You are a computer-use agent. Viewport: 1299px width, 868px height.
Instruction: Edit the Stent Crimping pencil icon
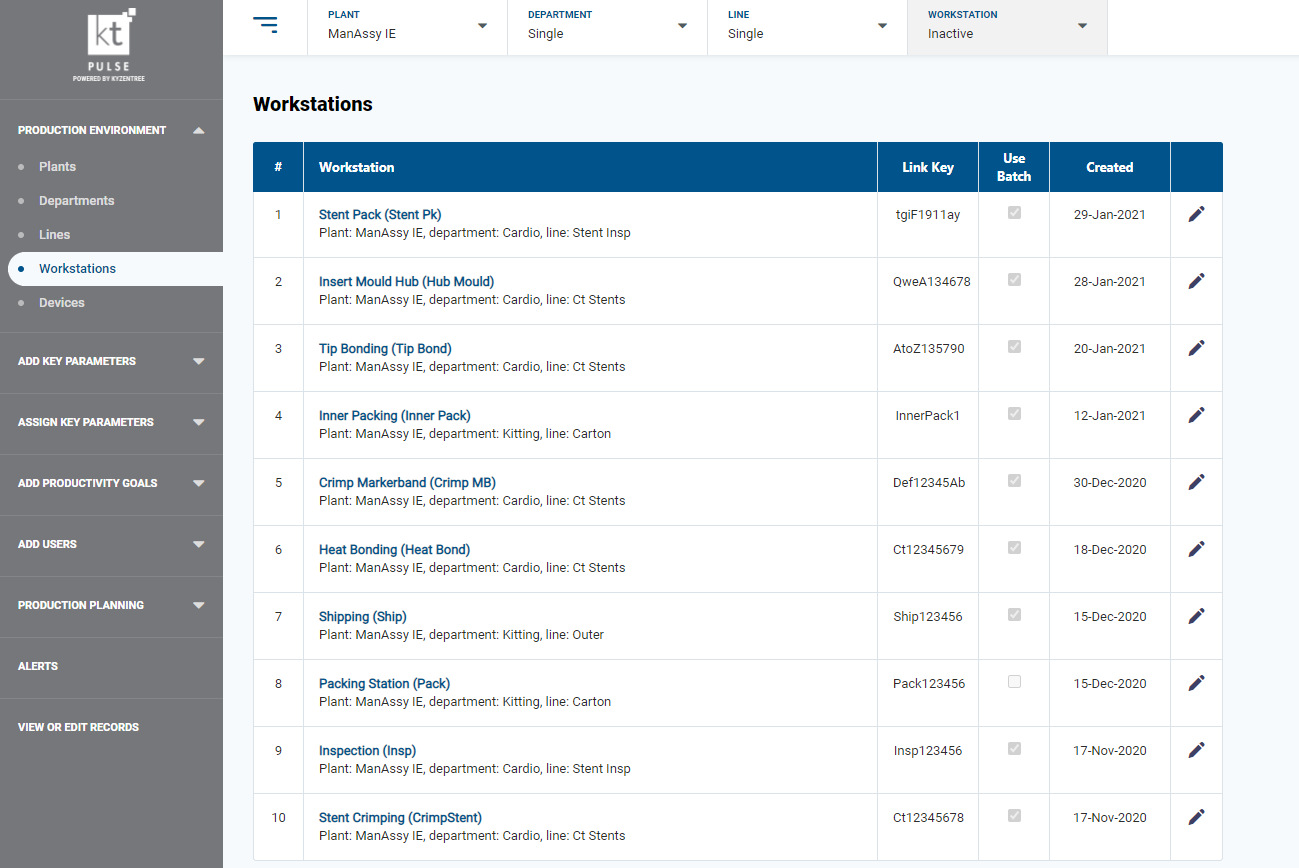pos(1196,817)
